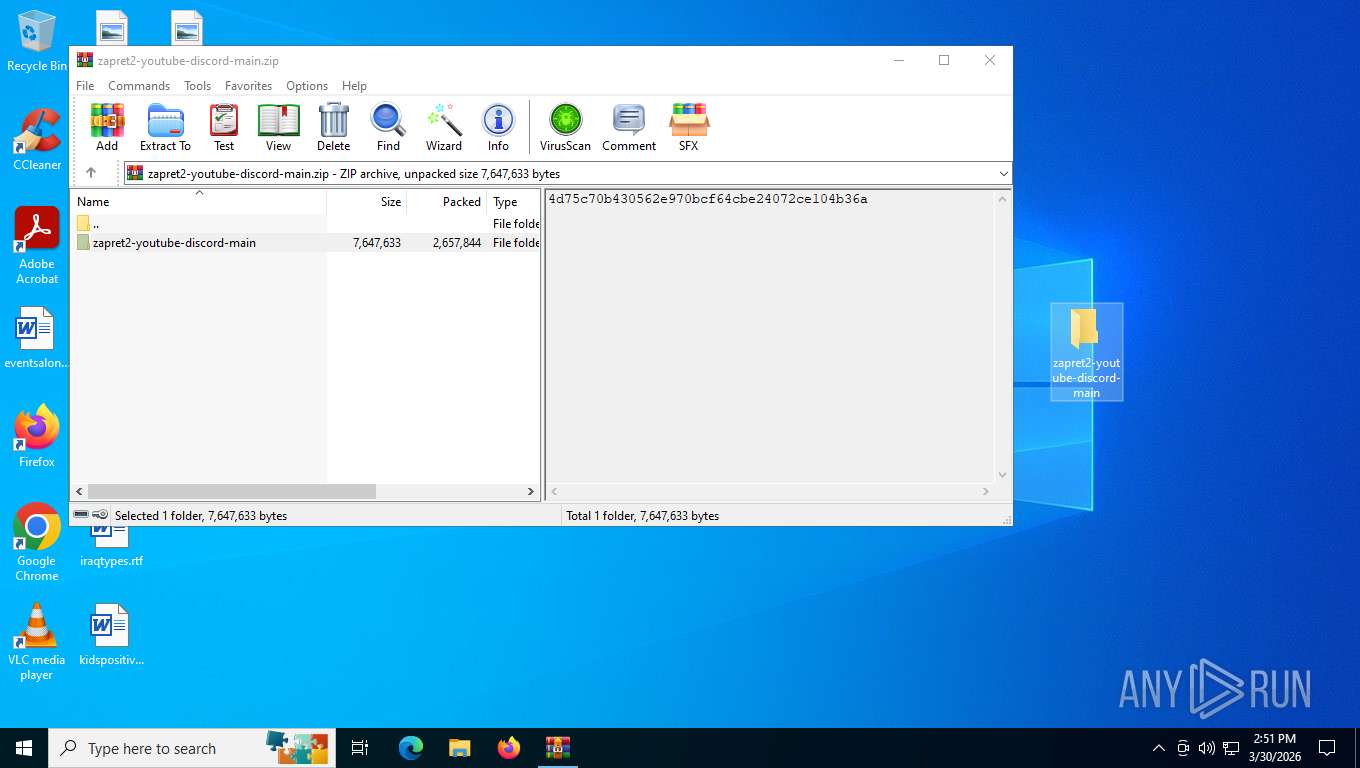Screen dimensions: 1360x768
Task: Open the View tool in WinRAR
Action: click(x=278, y=127)
